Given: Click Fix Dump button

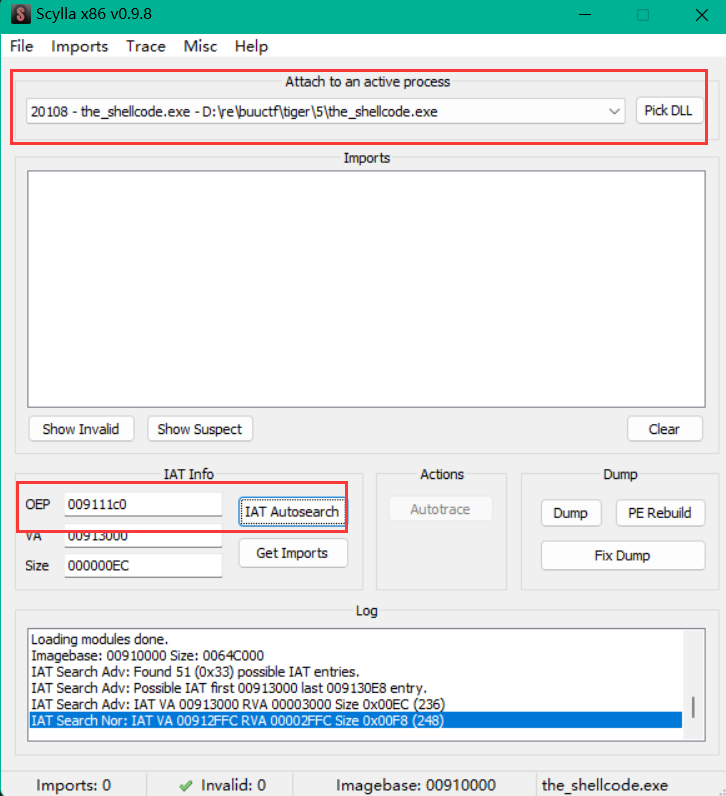Looking at the screenshot, I should pos(621,555).
